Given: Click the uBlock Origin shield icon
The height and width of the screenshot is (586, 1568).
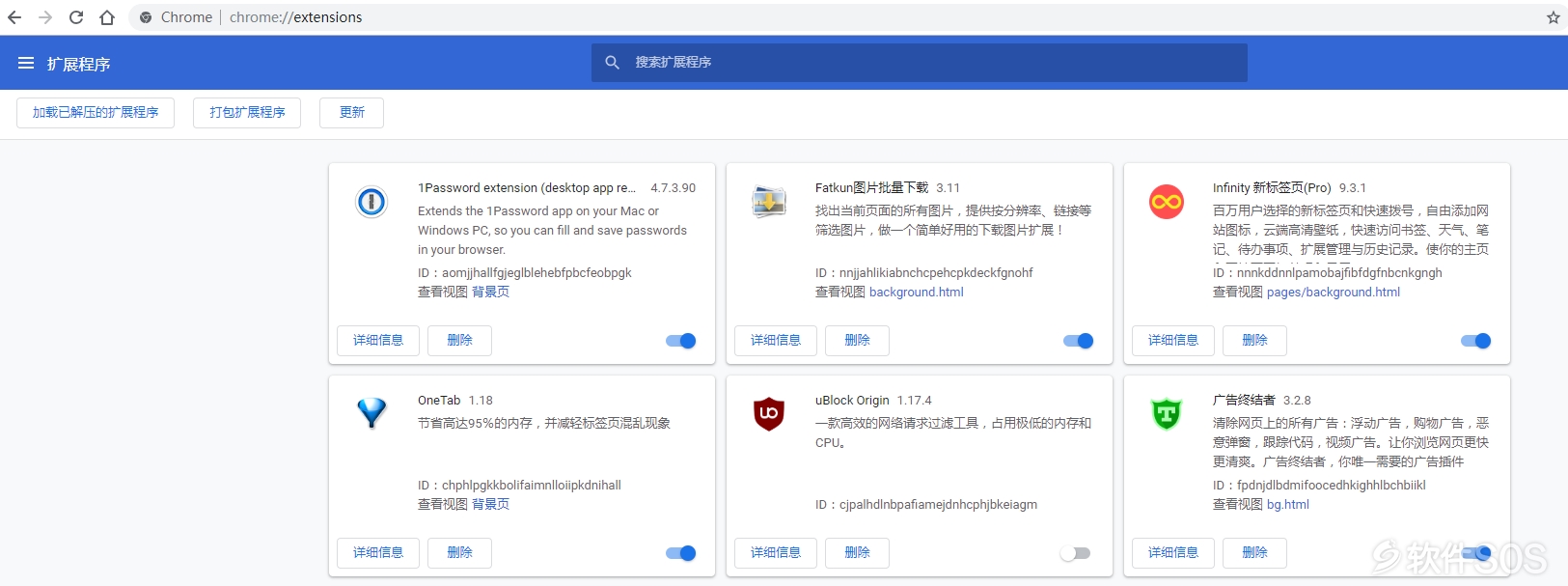Looking at the screenshot, I should [769, 413].
